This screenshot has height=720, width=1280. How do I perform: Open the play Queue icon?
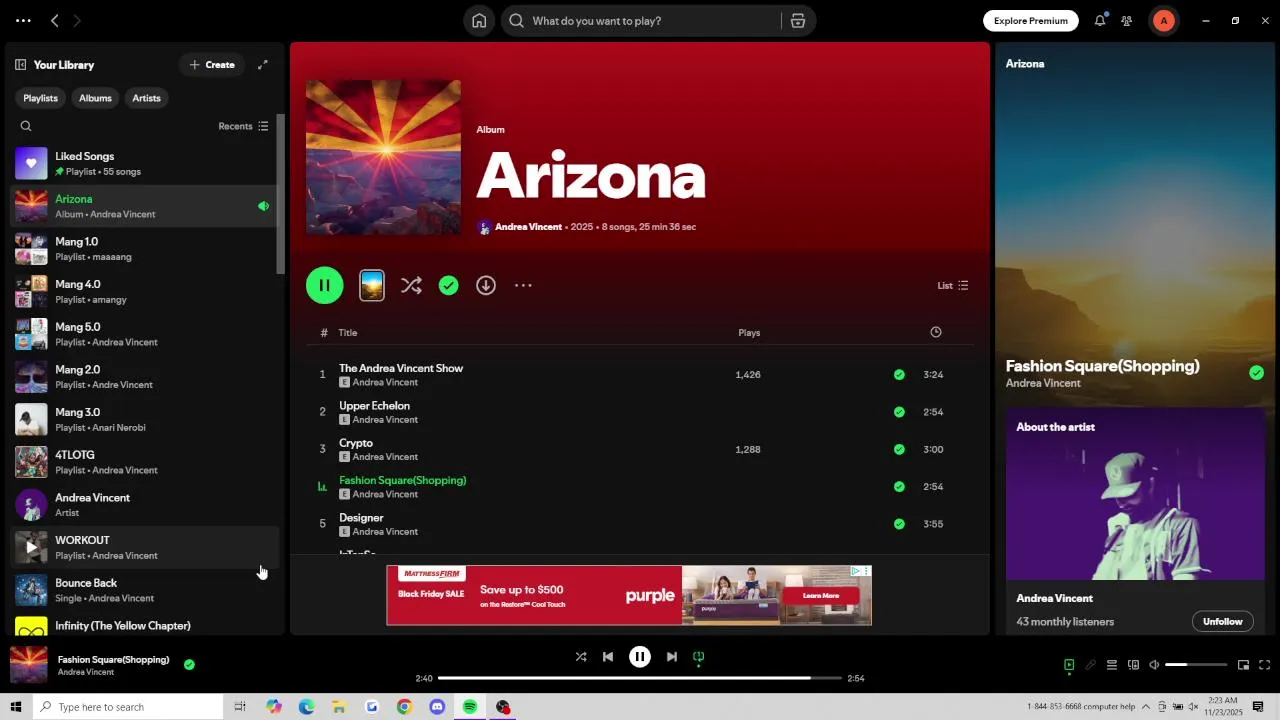click(1111, 665)
